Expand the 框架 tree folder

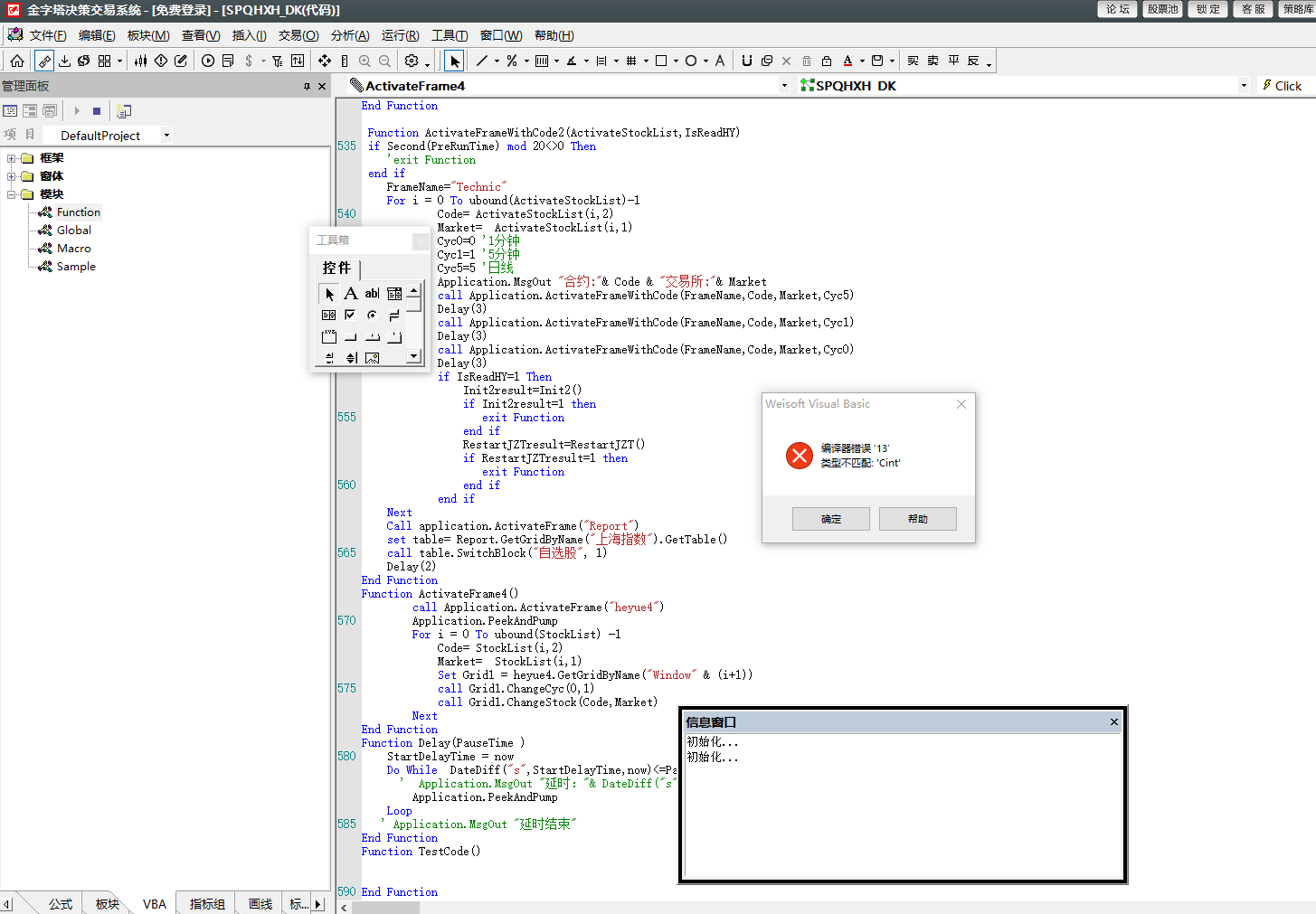tap(12, 158)
